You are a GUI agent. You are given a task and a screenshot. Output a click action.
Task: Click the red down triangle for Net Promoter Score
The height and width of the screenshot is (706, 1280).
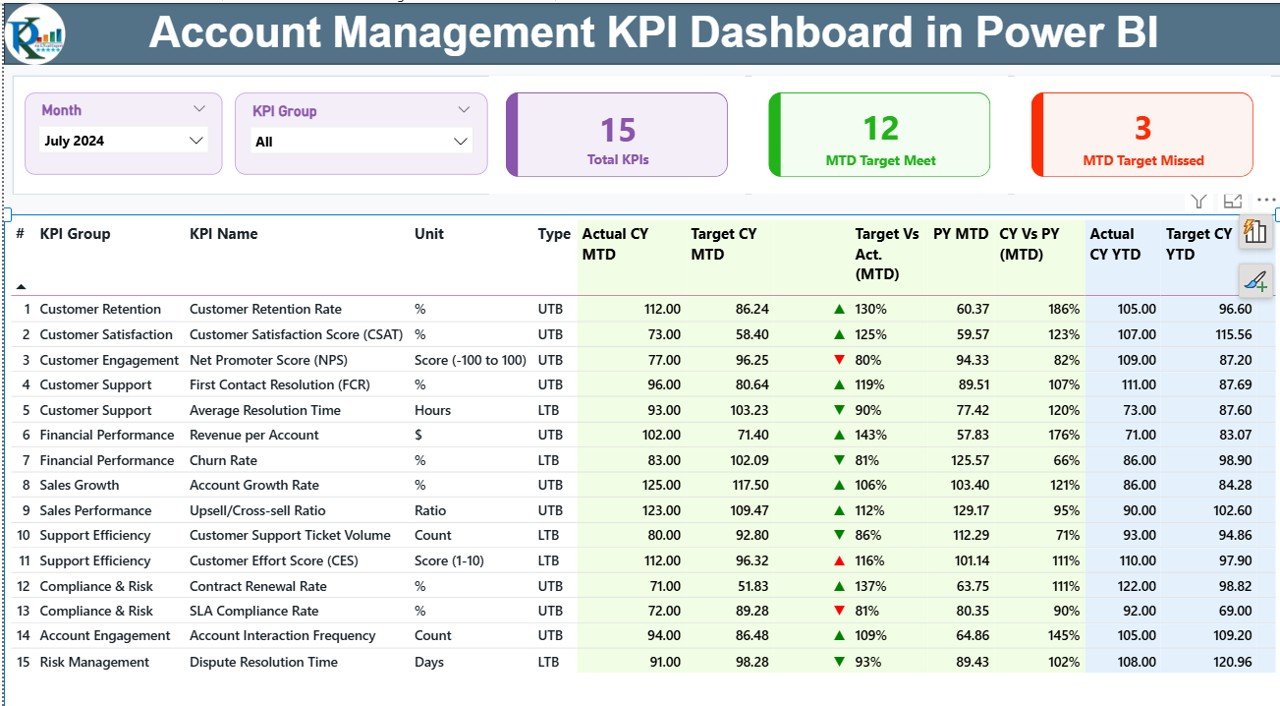(x=838, y=359)
